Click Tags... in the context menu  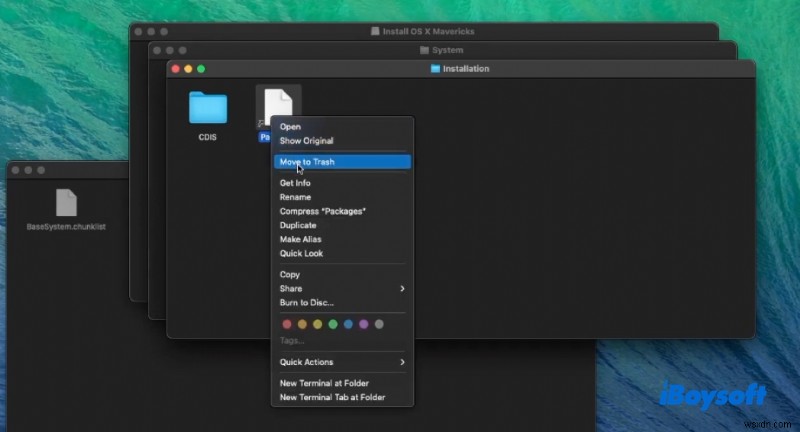pyautogui.click(x=292, y=341)
